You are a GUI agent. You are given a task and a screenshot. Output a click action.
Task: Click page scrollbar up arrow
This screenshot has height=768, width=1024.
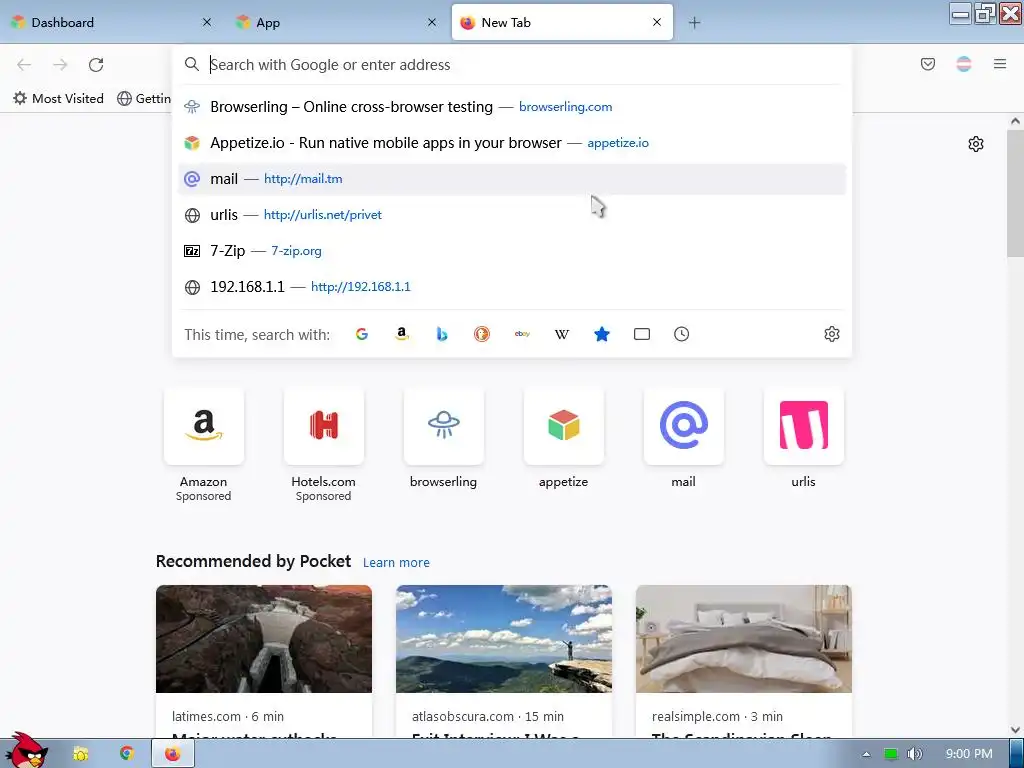[x=1015, y=121]
